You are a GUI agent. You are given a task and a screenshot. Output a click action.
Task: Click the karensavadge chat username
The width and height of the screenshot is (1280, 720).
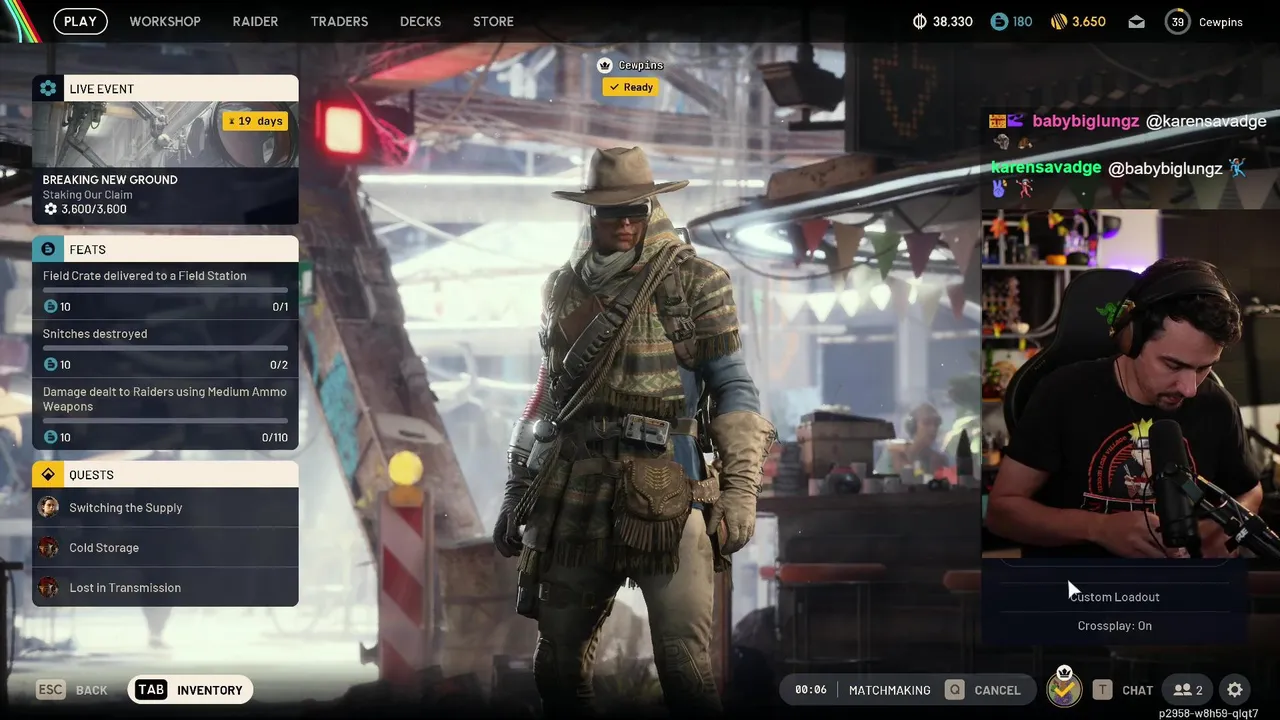[x=1045, y=167]
